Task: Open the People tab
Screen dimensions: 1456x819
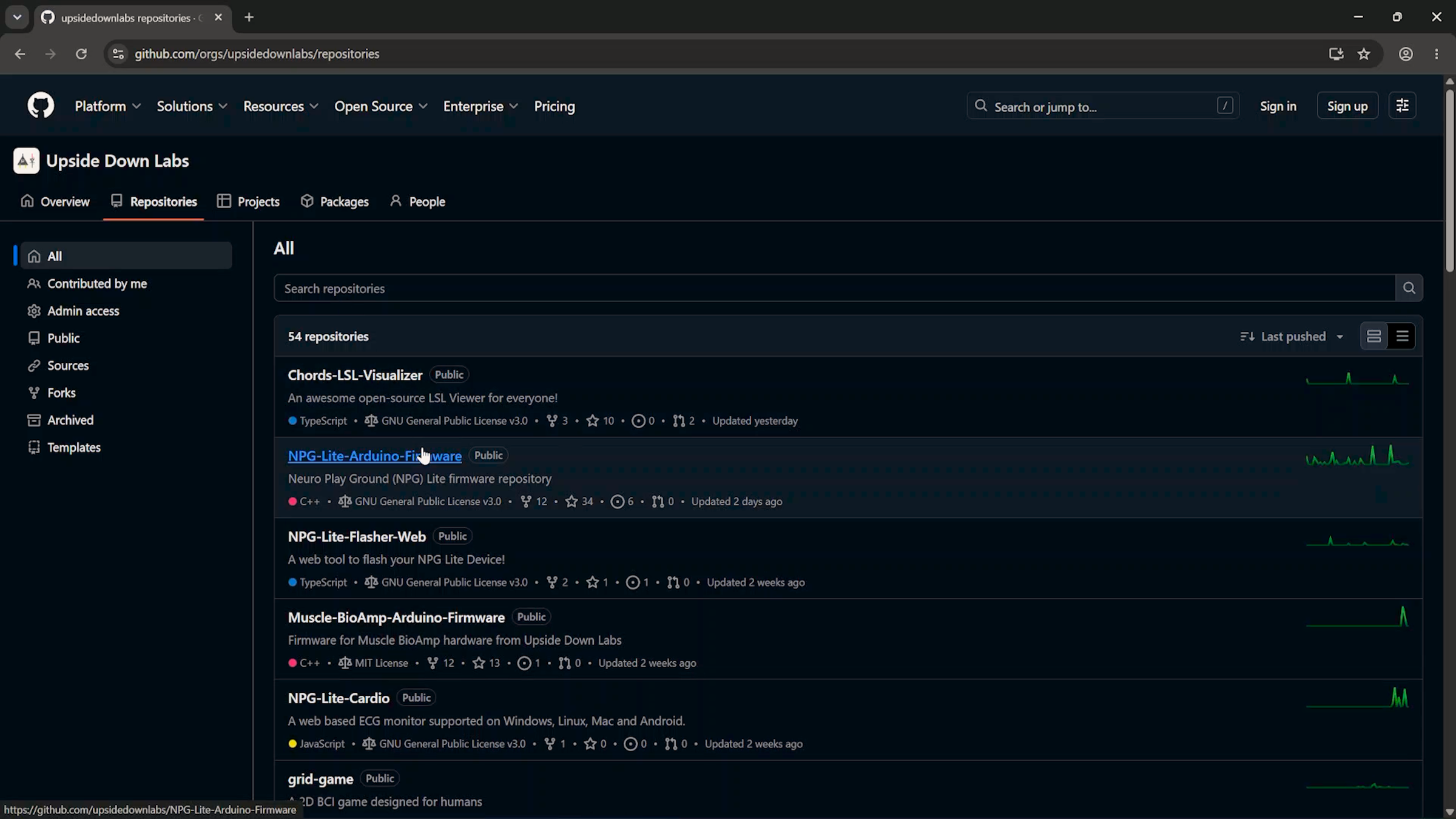Action: [417, 201]
